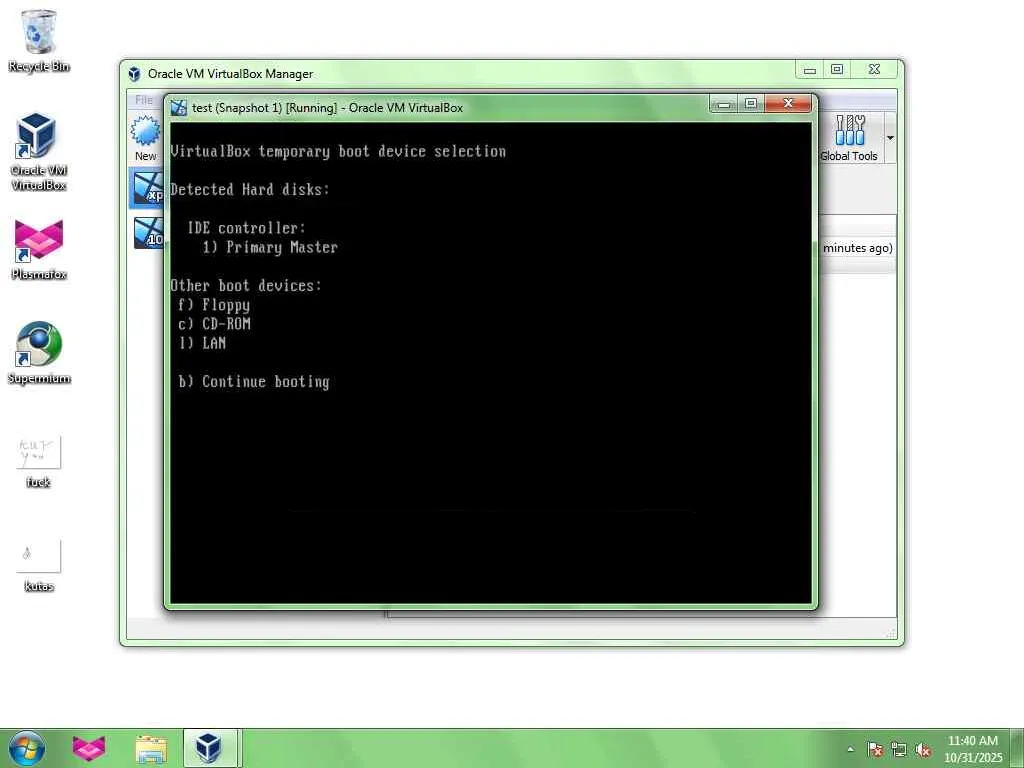This screenshot has width=1024, height=768.
Task: Open the network tray icon
Action: (899, 750)
